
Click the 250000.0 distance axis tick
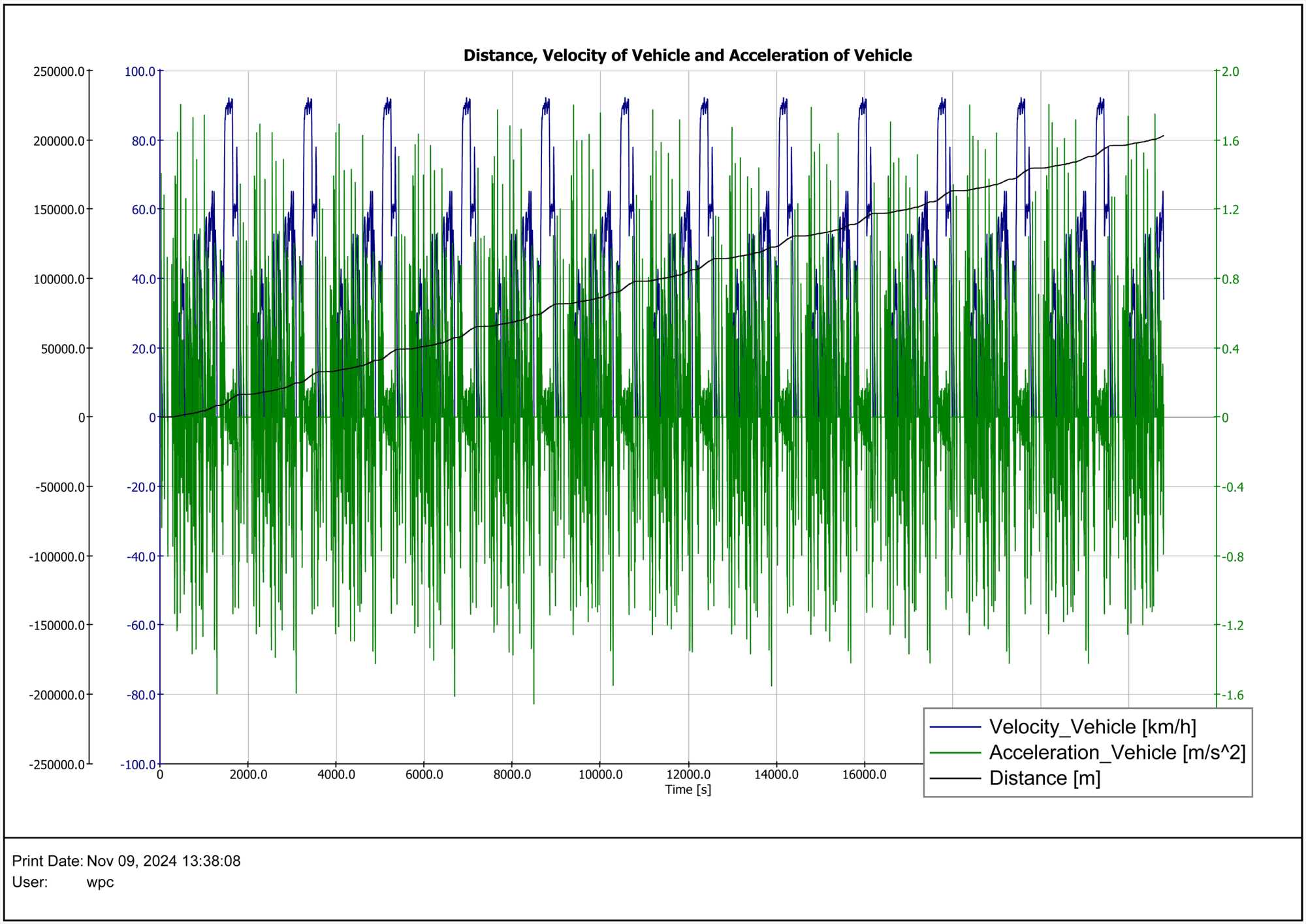coord(59,72)
